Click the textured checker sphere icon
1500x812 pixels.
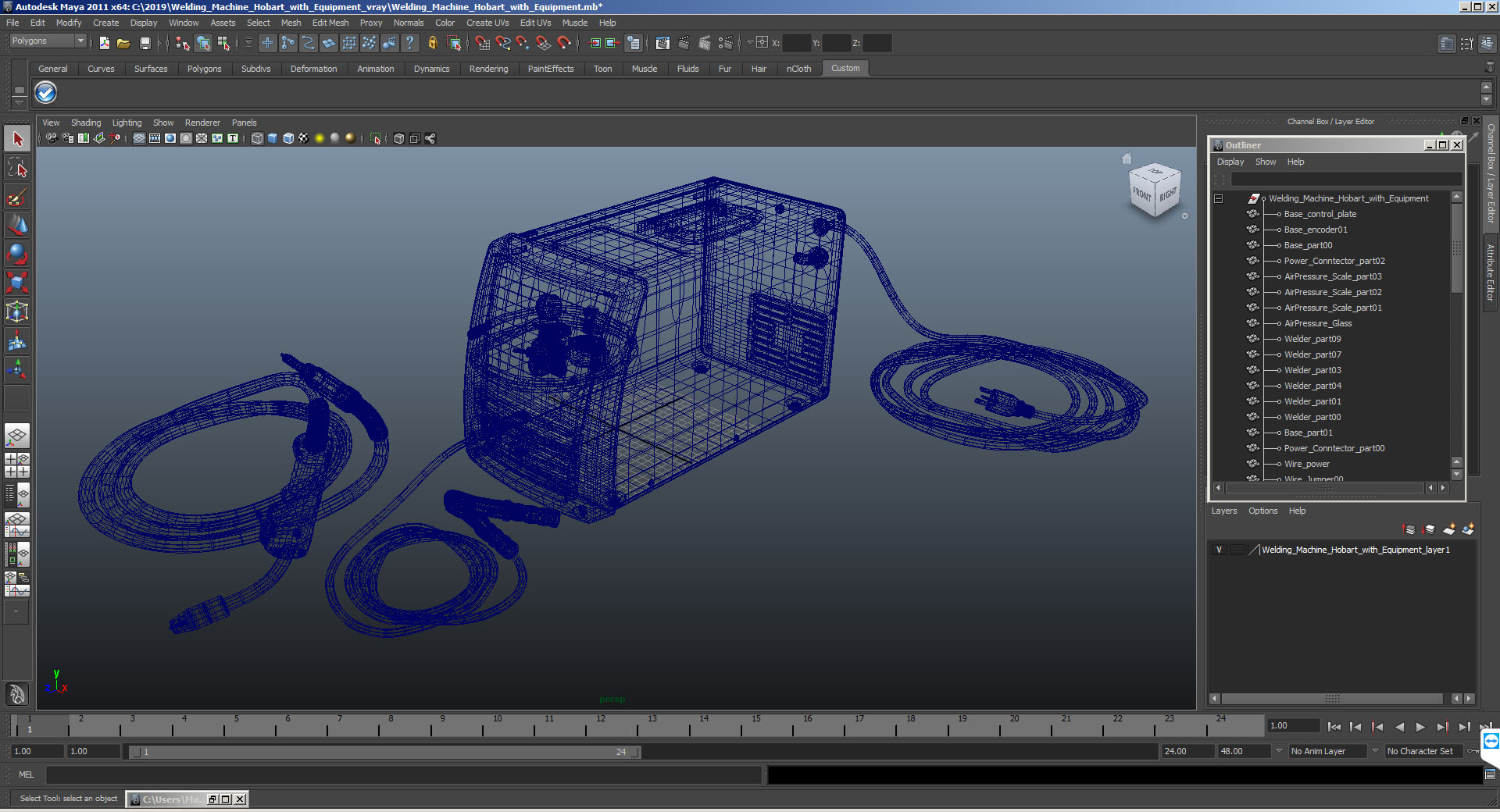click(304, 138)
